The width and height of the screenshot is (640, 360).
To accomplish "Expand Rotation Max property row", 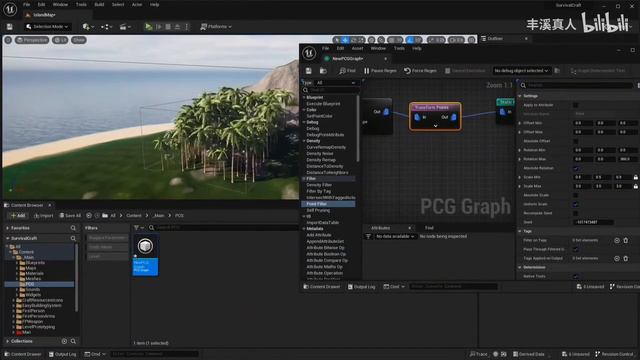I will pos(520,159).
